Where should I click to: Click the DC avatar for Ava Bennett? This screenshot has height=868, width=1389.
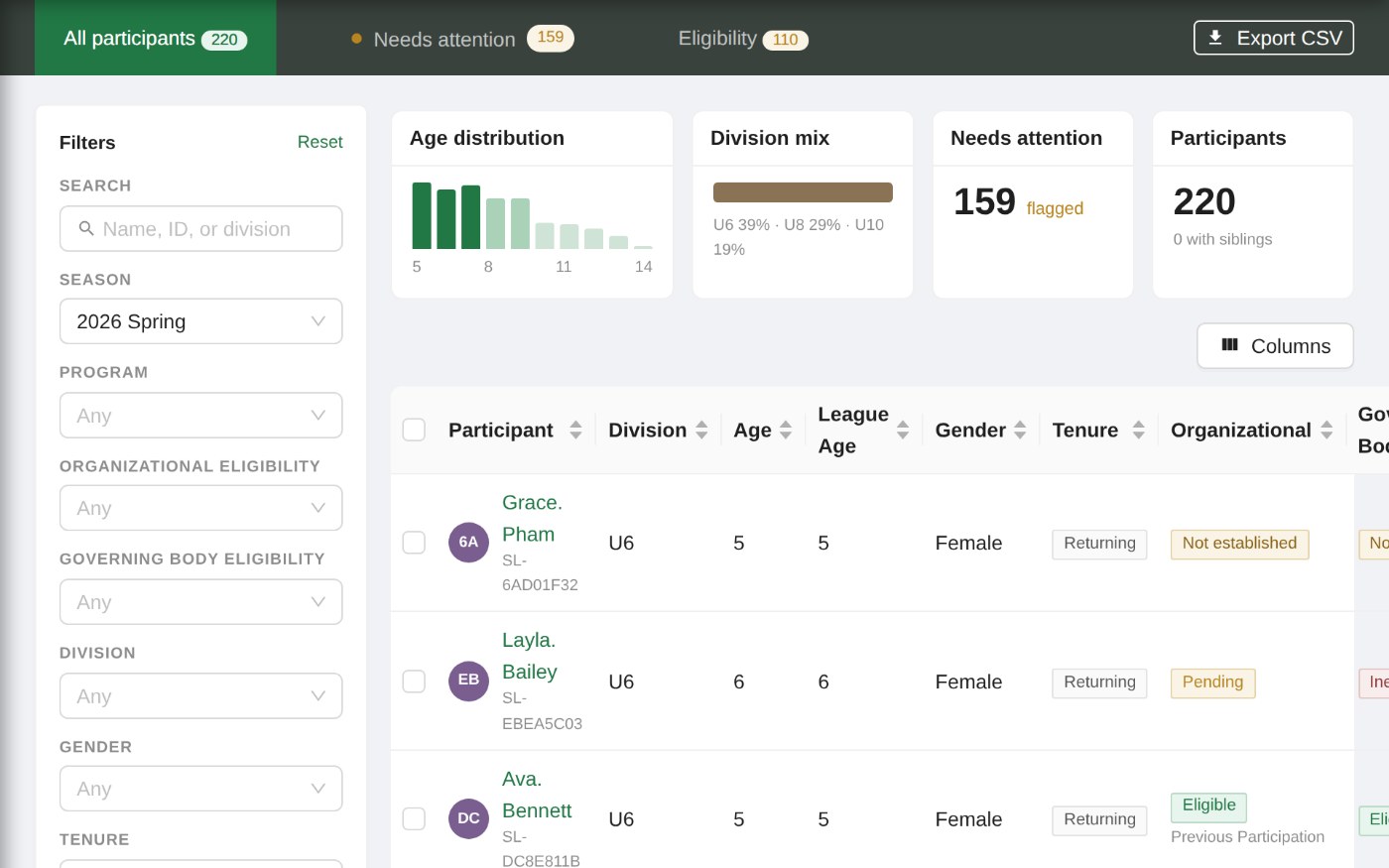(468, 818)
